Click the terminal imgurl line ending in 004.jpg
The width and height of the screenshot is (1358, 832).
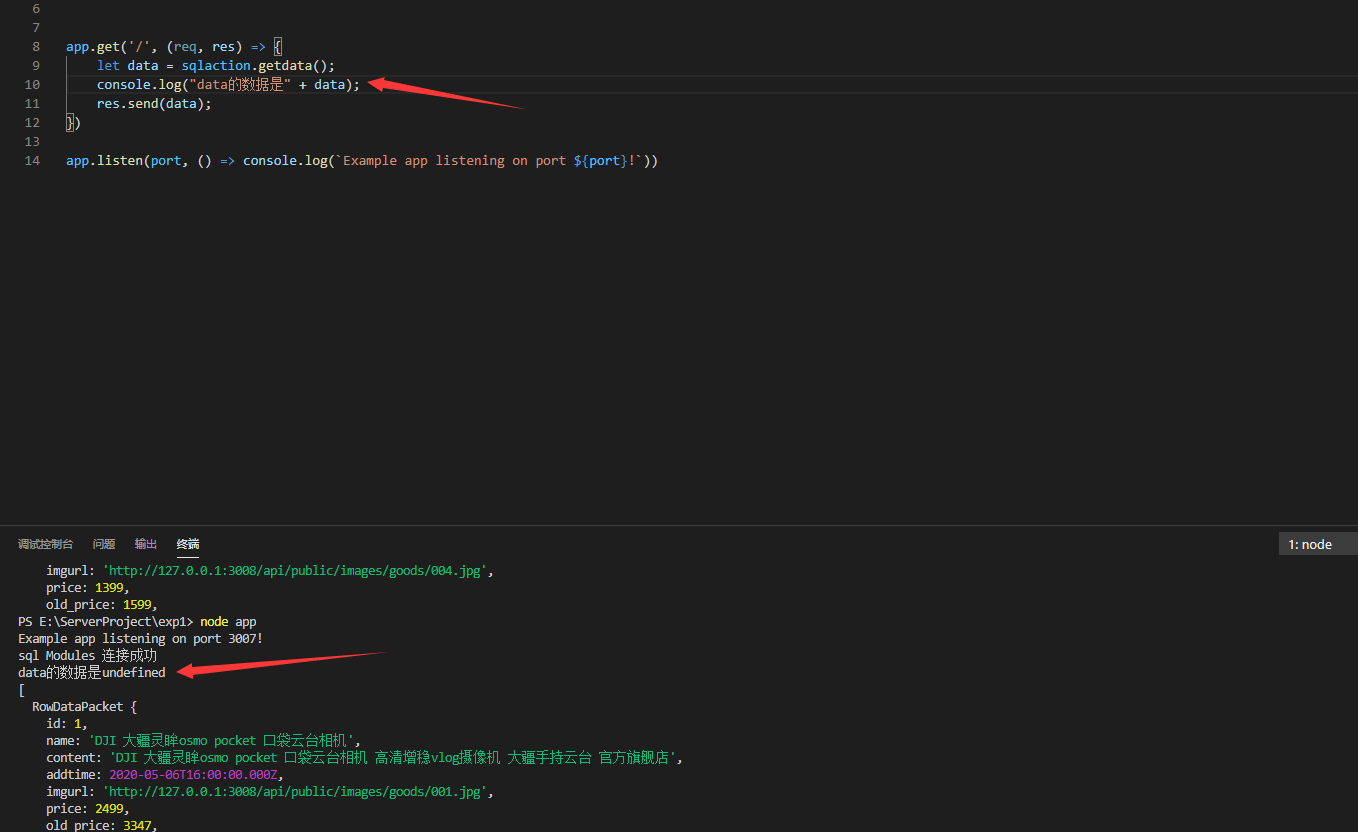point(270,571)
